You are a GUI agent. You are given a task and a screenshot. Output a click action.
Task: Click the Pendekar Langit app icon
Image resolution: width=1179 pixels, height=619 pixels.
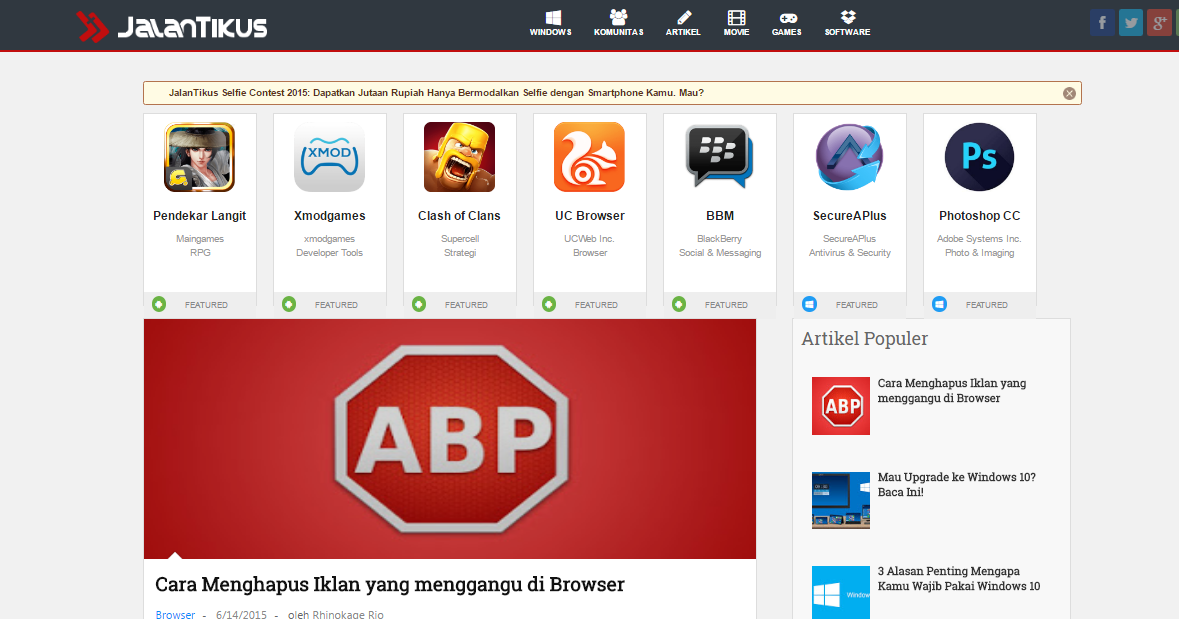click(x=200, y=157)
